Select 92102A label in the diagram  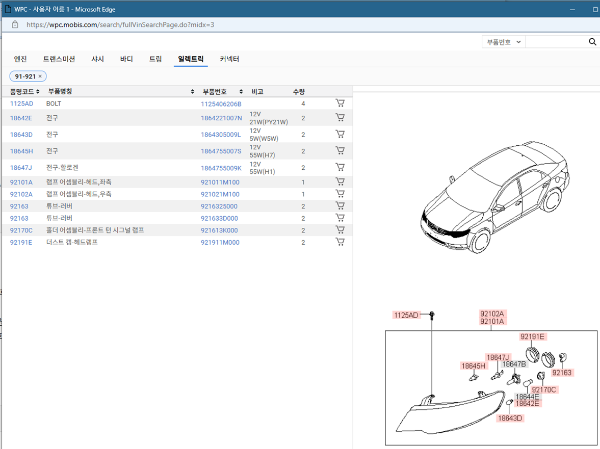492,314
